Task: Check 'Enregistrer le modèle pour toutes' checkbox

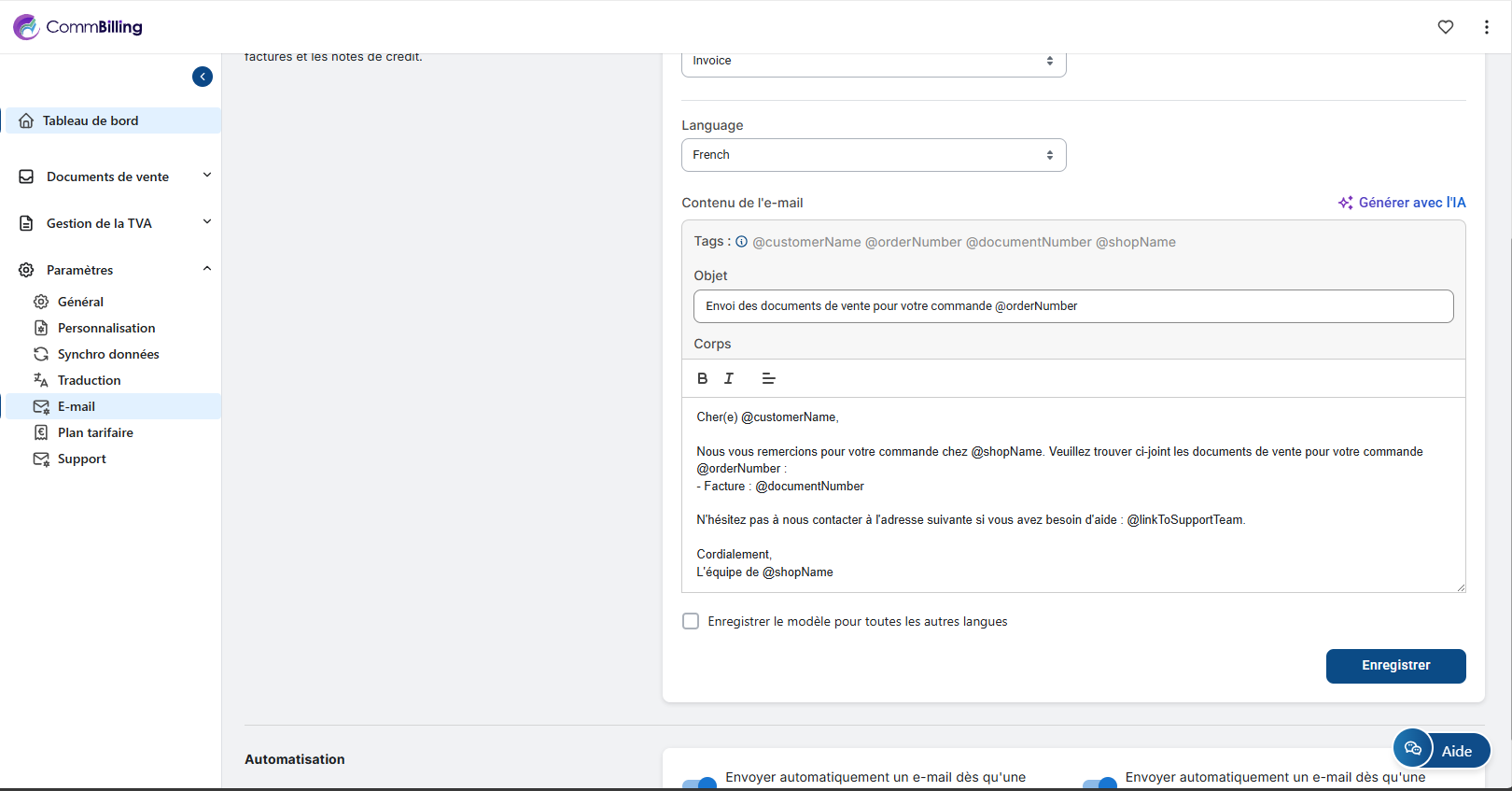Action: (691, 621)
